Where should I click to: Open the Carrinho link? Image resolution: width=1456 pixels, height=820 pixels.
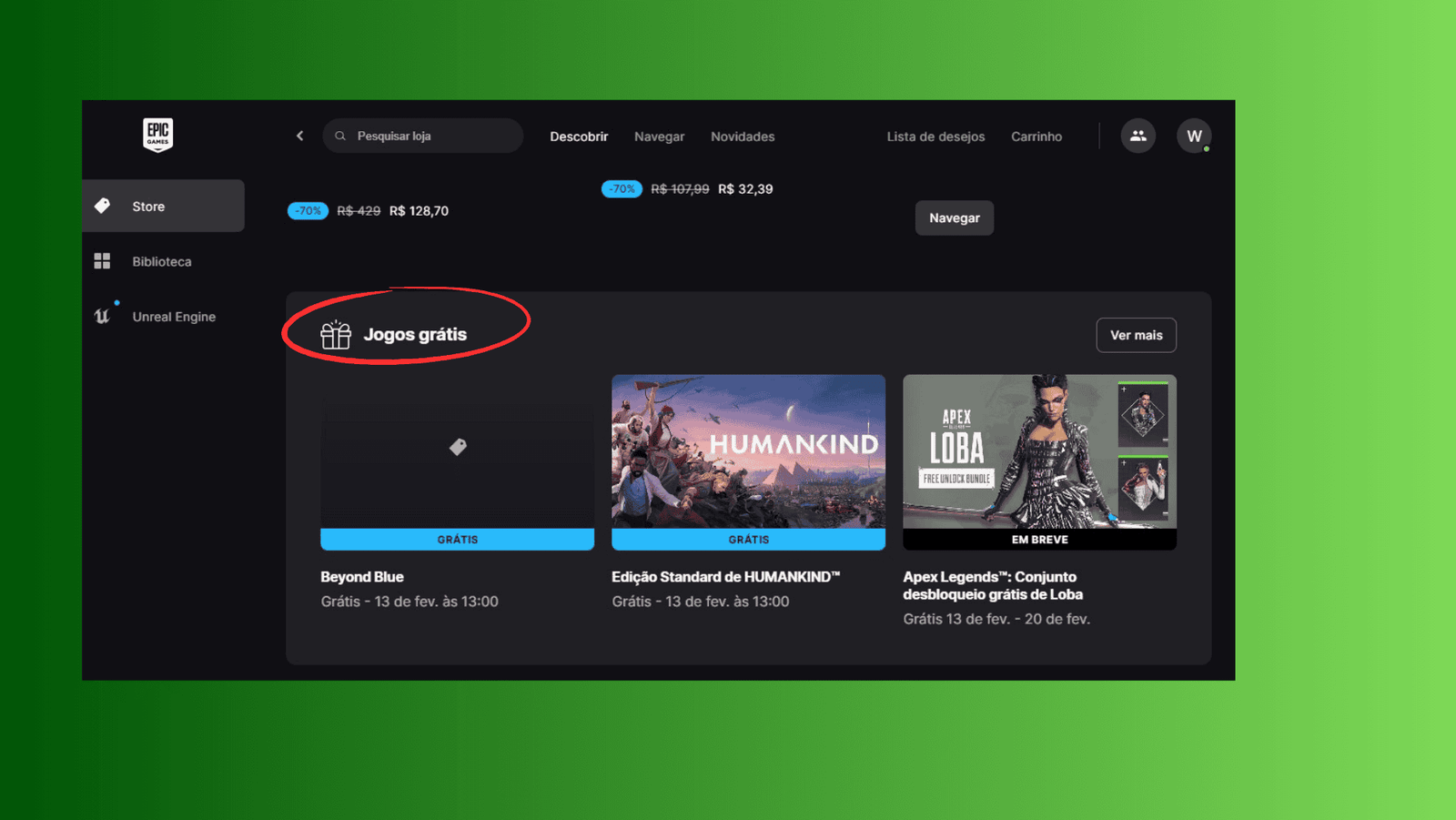1036,137
